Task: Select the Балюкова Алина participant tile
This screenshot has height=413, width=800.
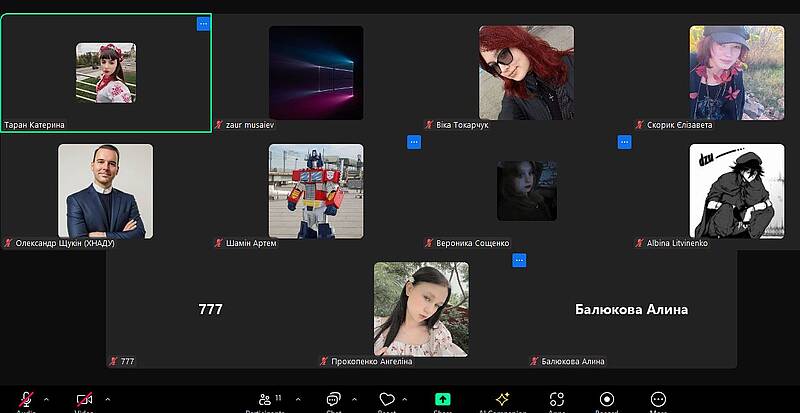Action: (x=631, y=309)
